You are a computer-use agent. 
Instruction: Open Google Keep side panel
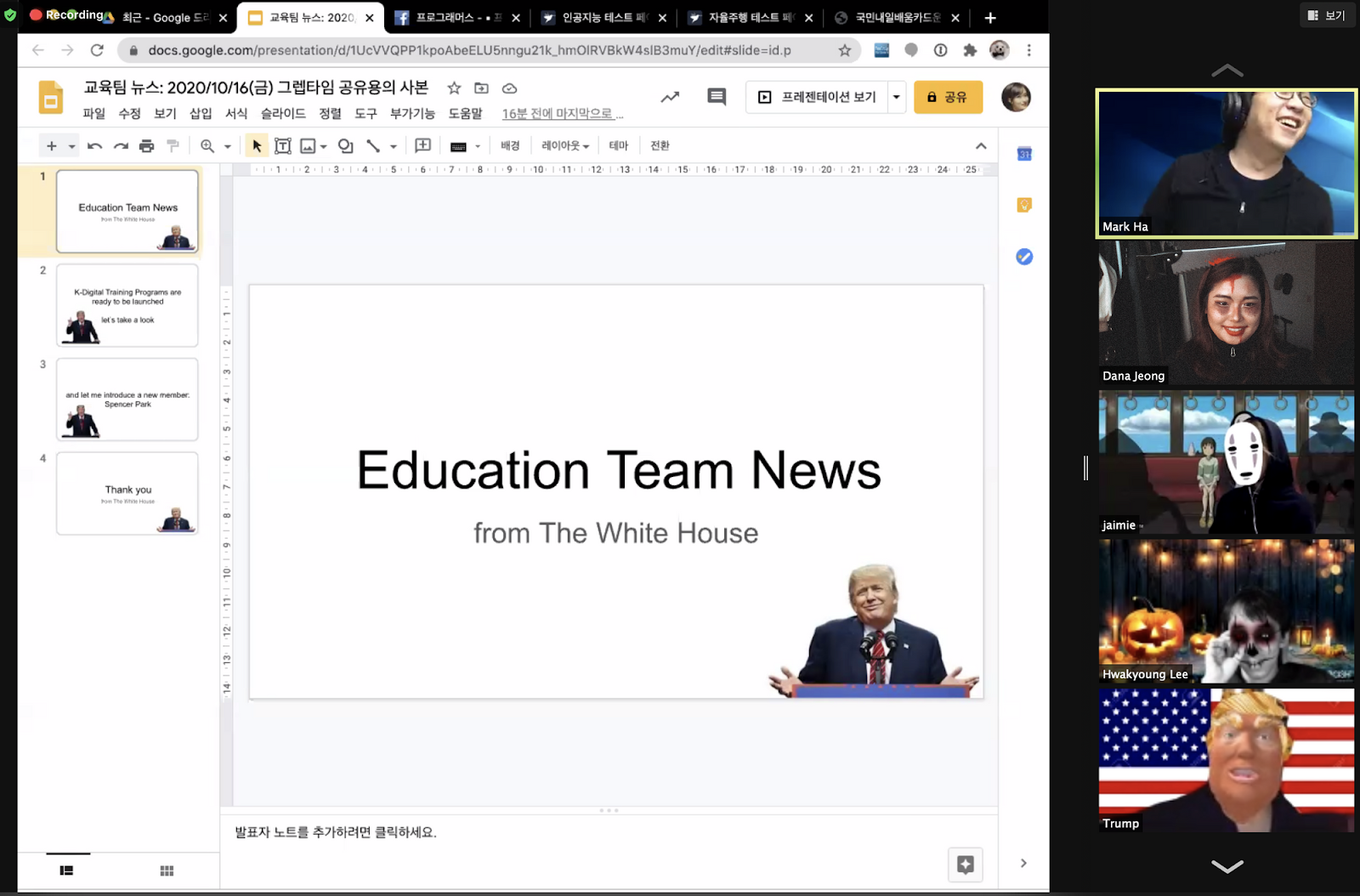pos(1024,205)
